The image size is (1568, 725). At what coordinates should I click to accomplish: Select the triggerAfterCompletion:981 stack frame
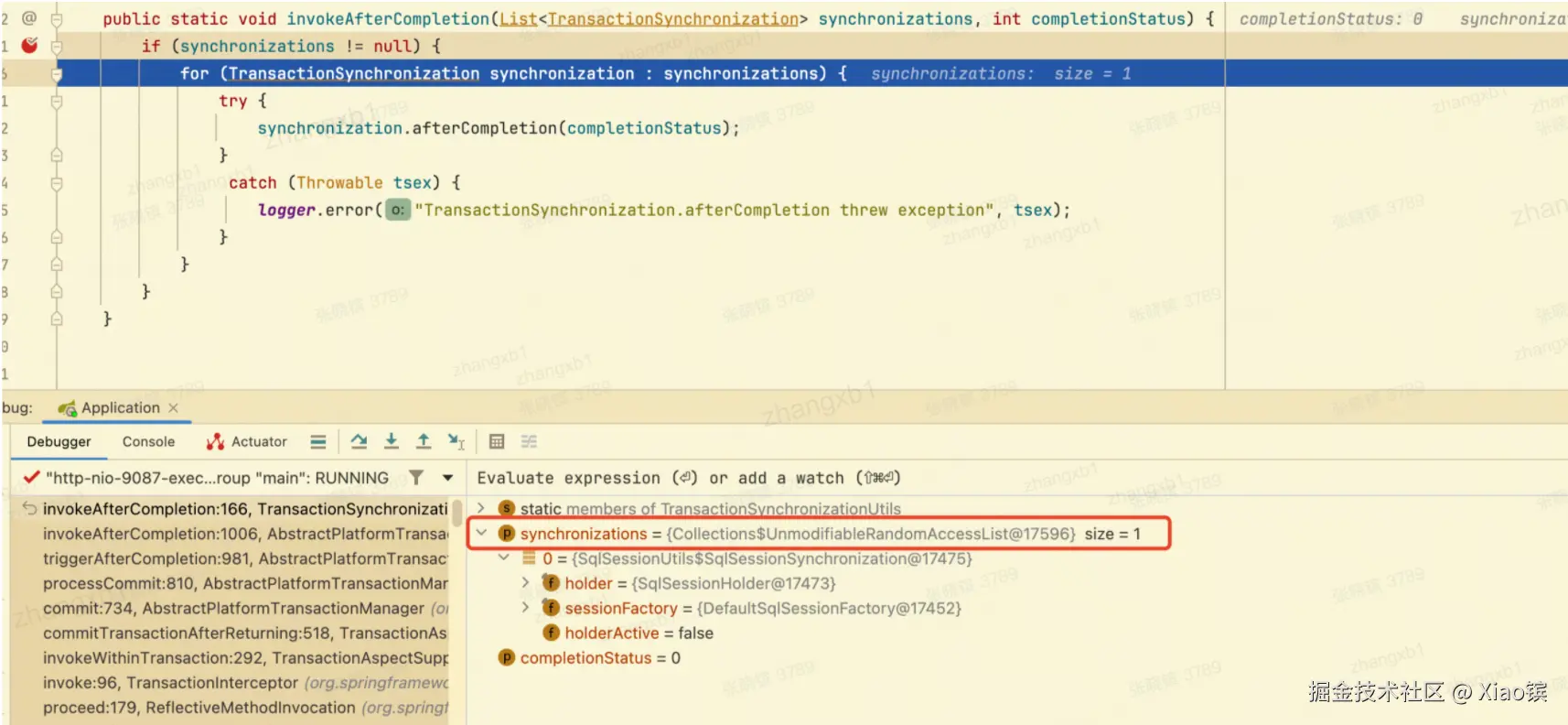(245, 558)
